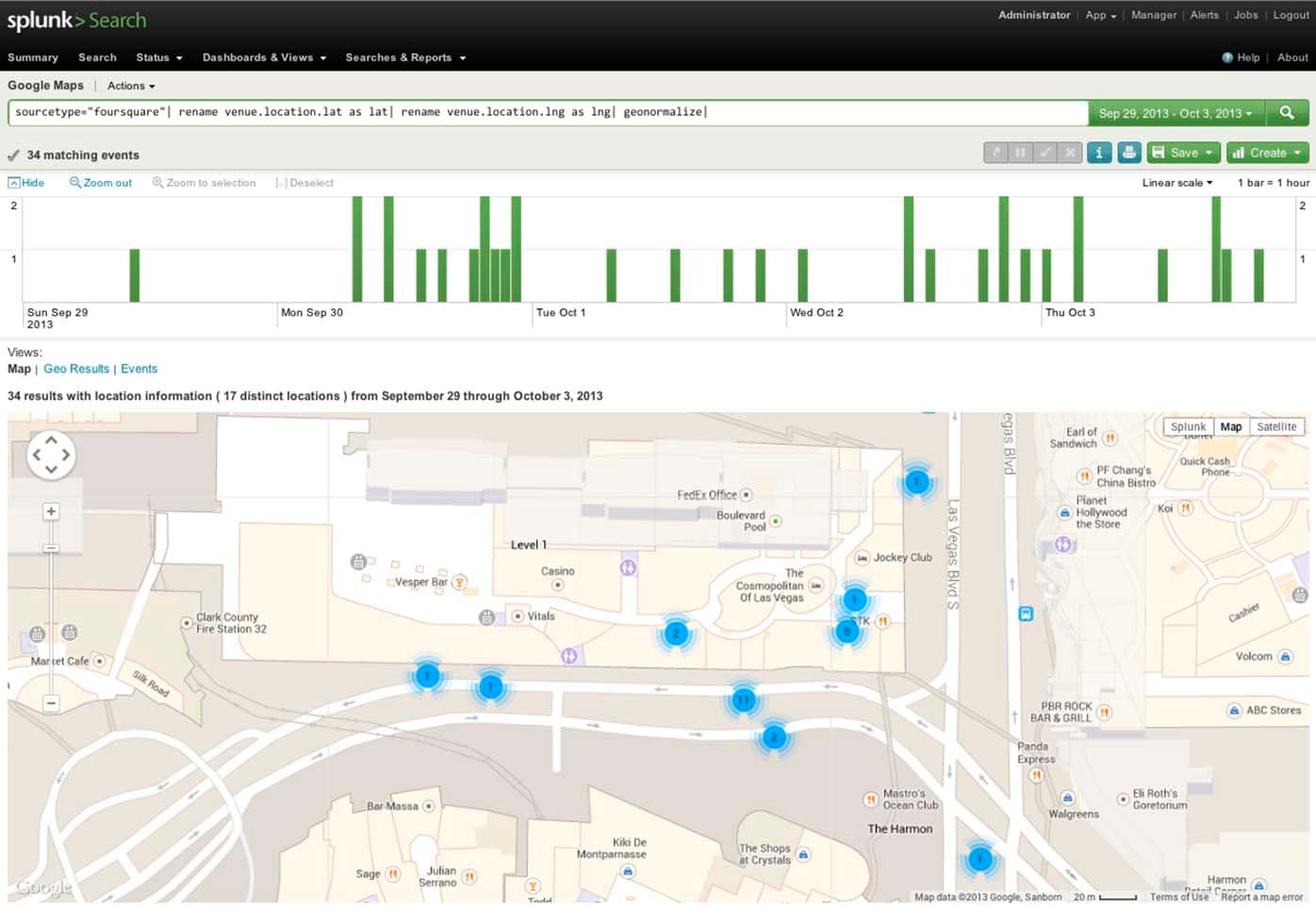1316x907 pixels.
Task: Open the Actions dropdown
Action: pos(131,86)
